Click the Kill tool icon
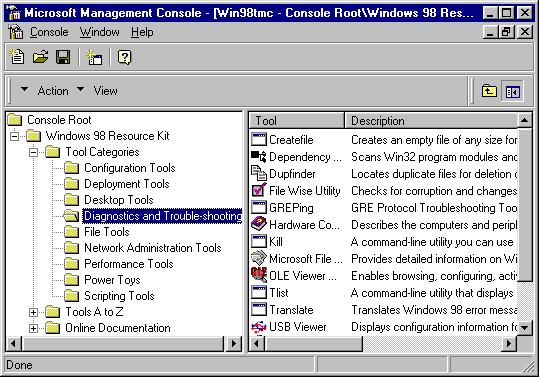 click(x=259, y=242)
